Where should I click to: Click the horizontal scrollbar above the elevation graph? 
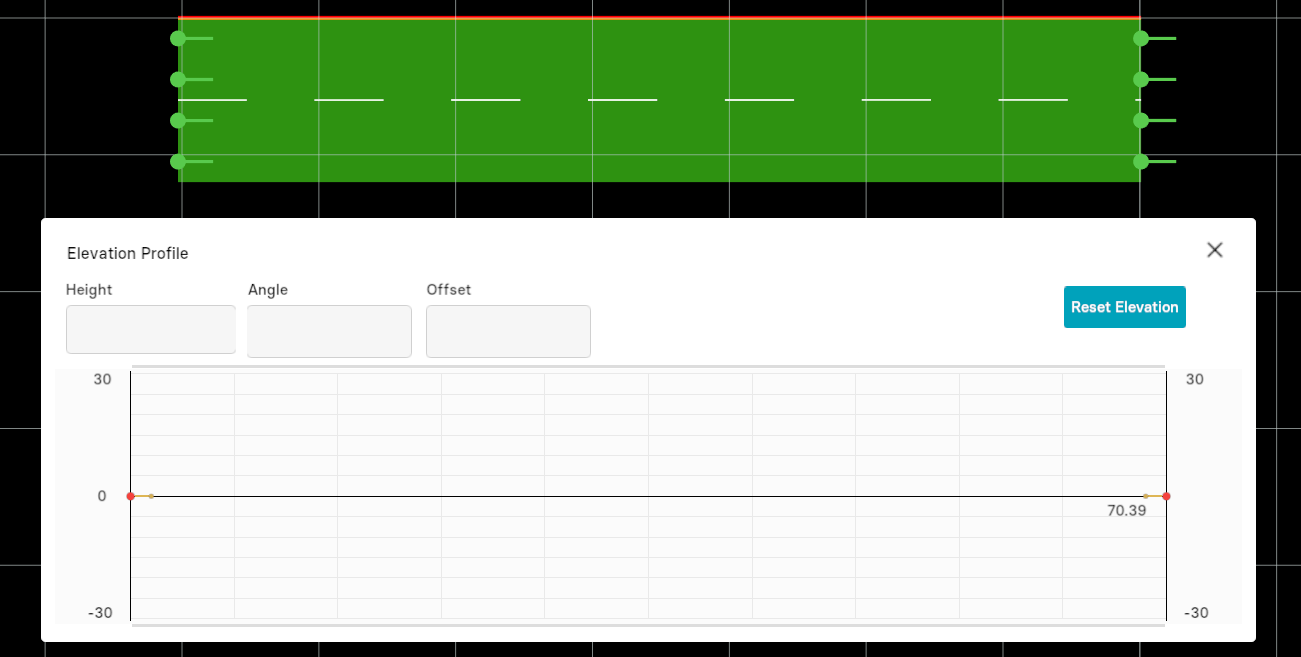(648, 367)
